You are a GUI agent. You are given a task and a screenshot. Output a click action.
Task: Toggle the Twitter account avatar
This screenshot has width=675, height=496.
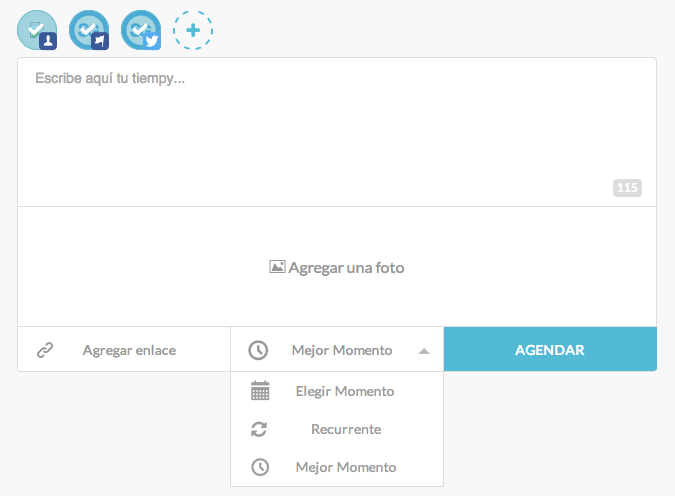tap(141, 30)
